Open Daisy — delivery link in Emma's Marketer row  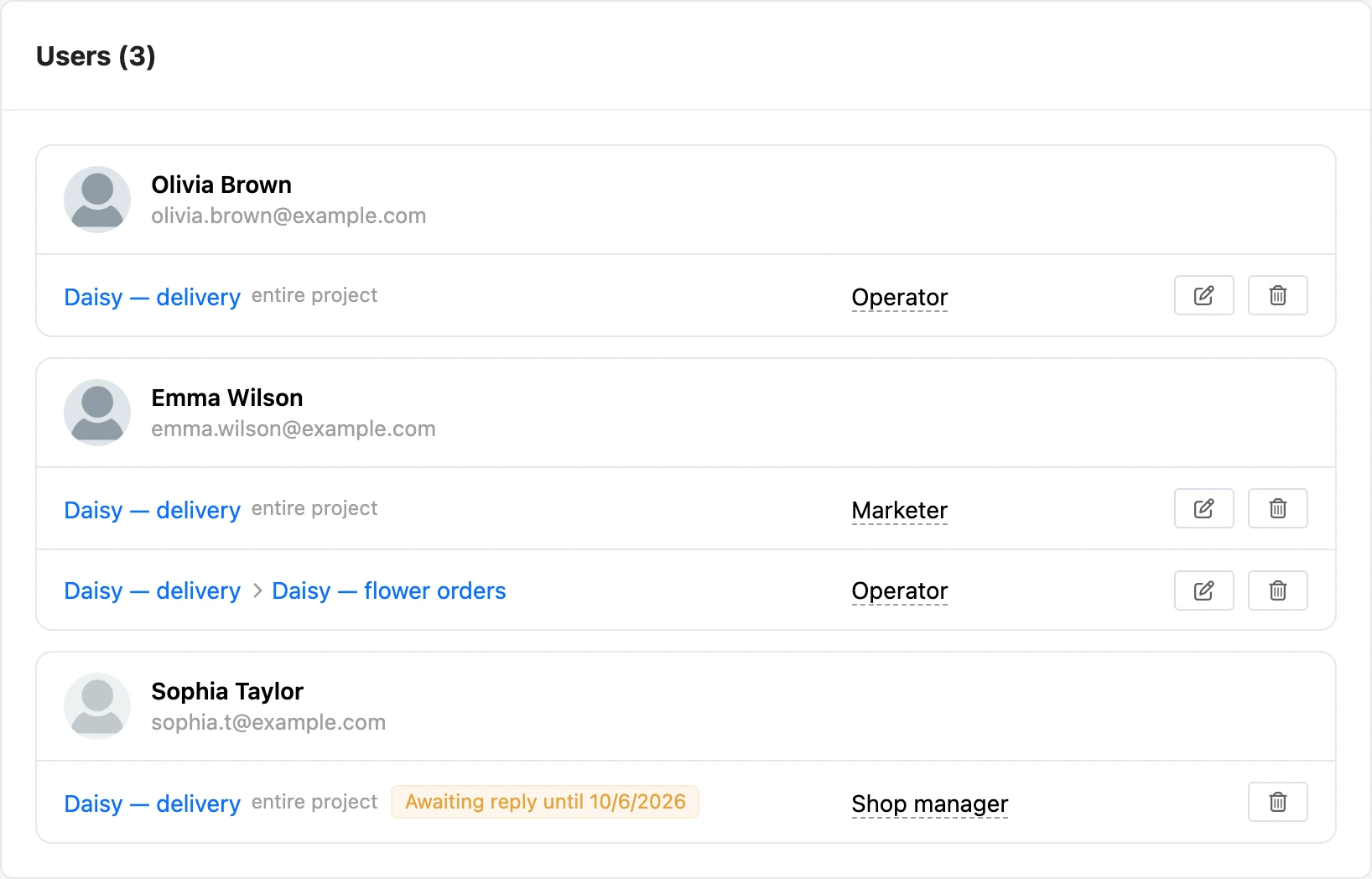point(152,510)
